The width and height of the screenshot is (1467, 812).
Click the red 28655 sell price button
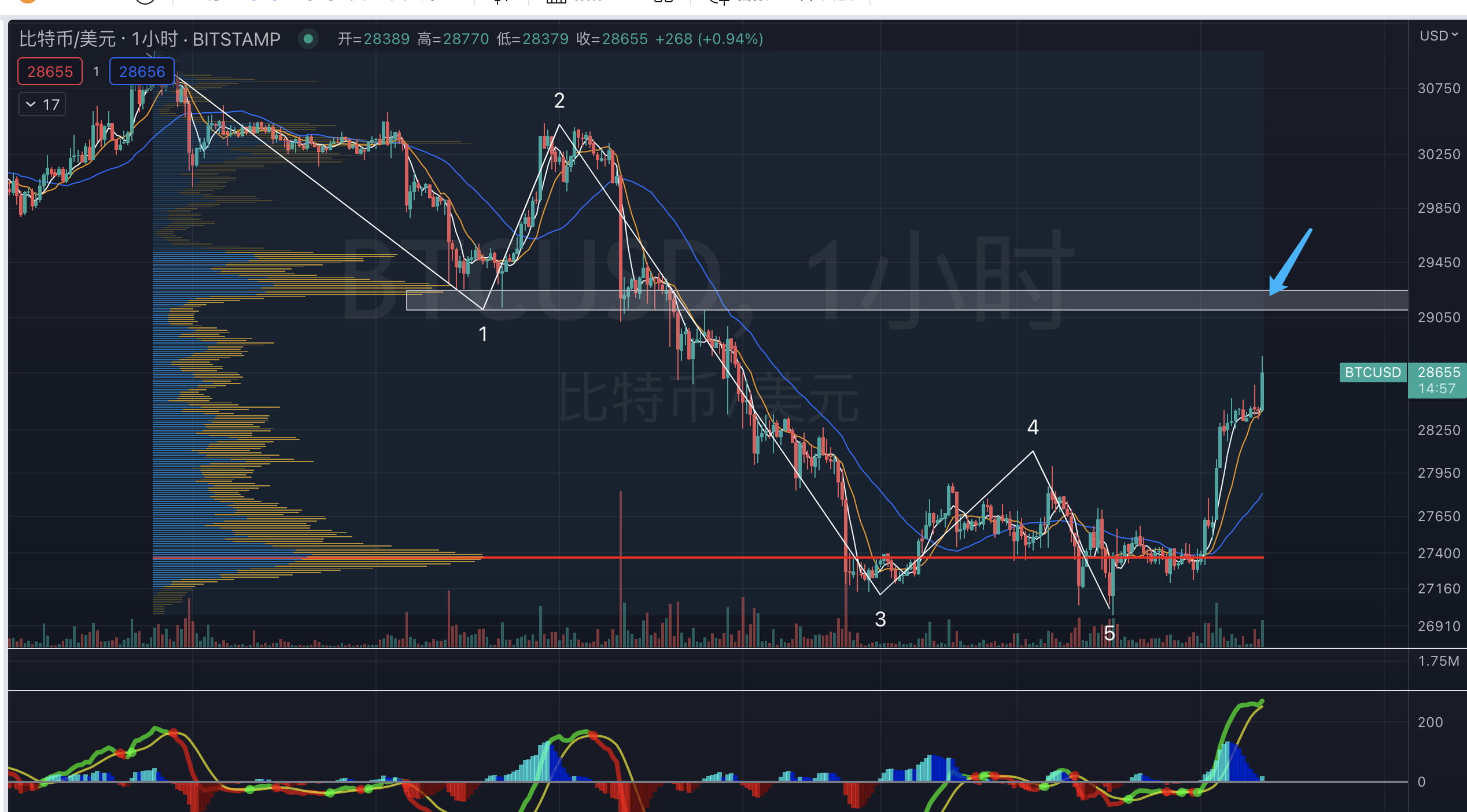pyautogui.click(x=50, y=72)
